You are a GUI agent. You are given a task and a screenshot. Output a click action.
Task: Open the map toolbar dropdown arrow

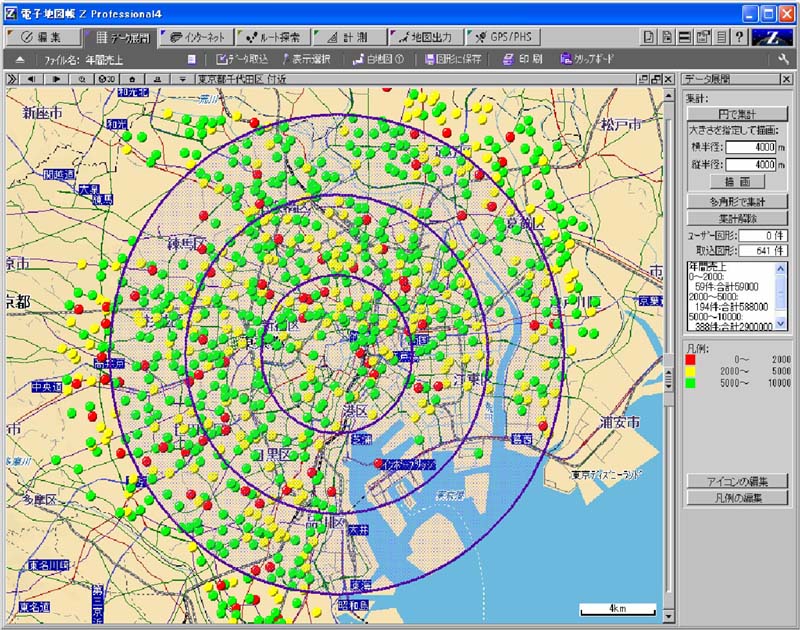[x=182, y=79]
